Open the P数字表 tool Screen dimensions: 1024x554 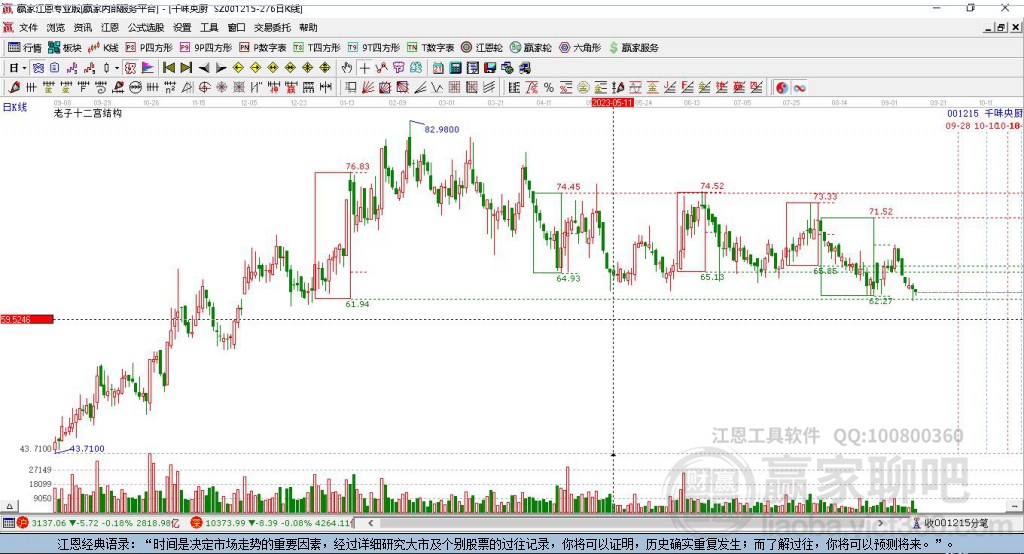coord(263,48)
